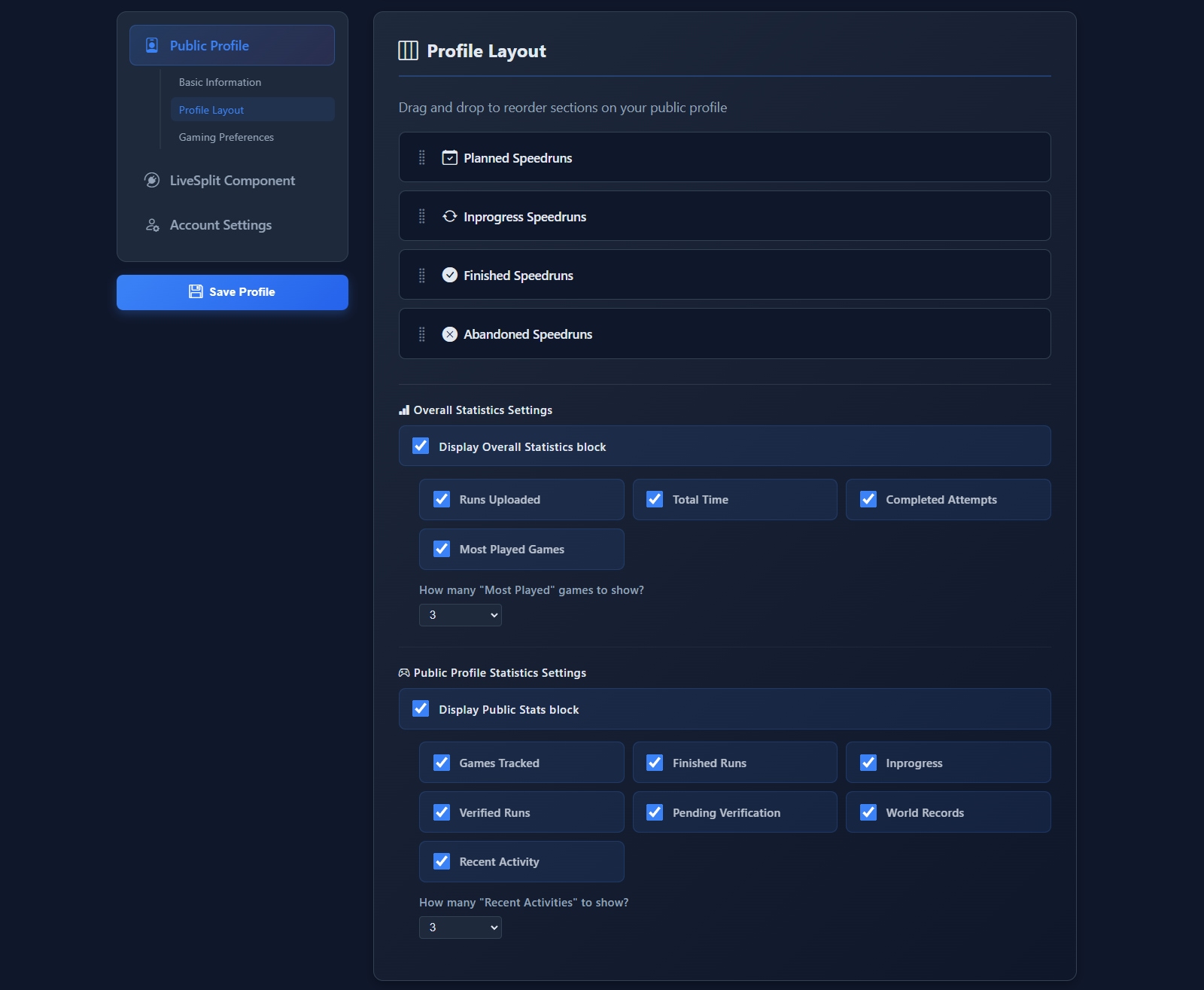Uncheck the Pending Verification option
Screen dimensions: 1204x990
(x=655, y=812)
